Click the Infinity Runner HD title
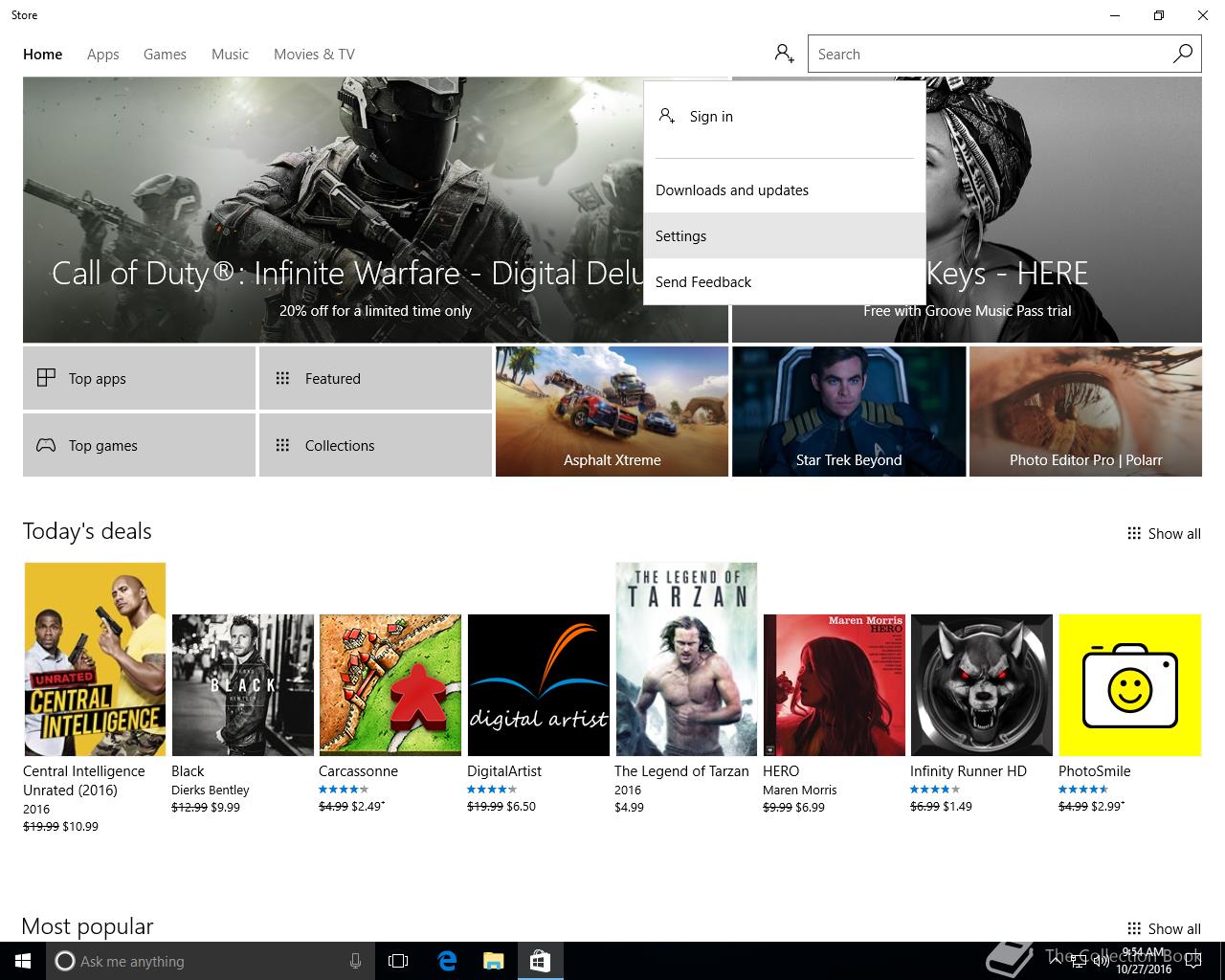The width and height of the screenshot is (1225, 980). [x=969, y=771]
